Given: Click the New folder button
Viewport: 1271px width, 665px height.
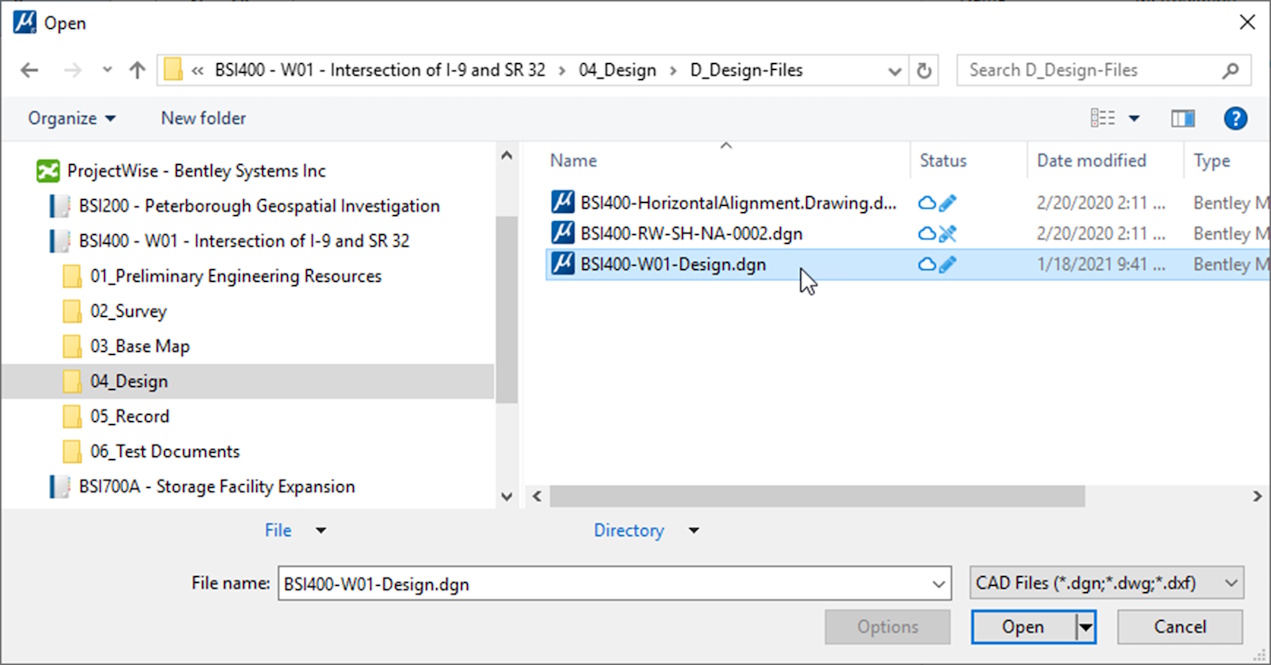Looking at the screenshot, I should click(x=203, y=118).
